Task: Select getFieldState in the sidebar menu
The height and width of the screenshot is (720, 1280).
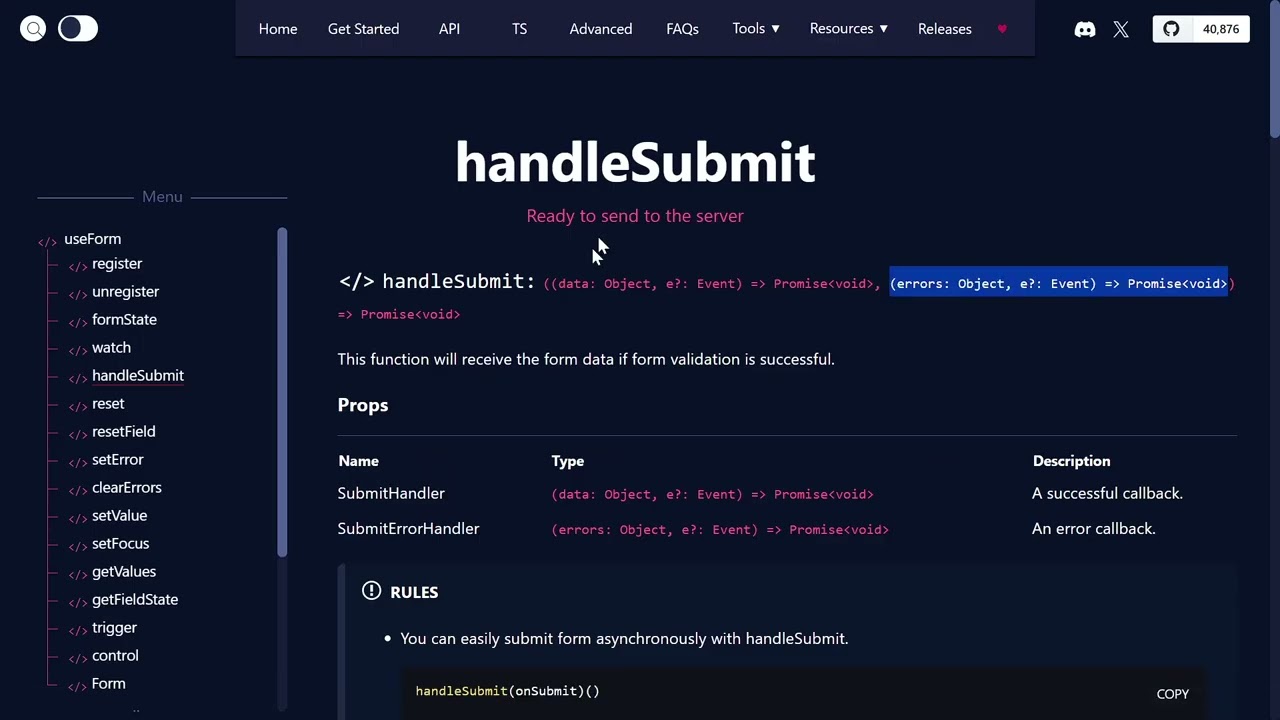Action: coord(135,600)
